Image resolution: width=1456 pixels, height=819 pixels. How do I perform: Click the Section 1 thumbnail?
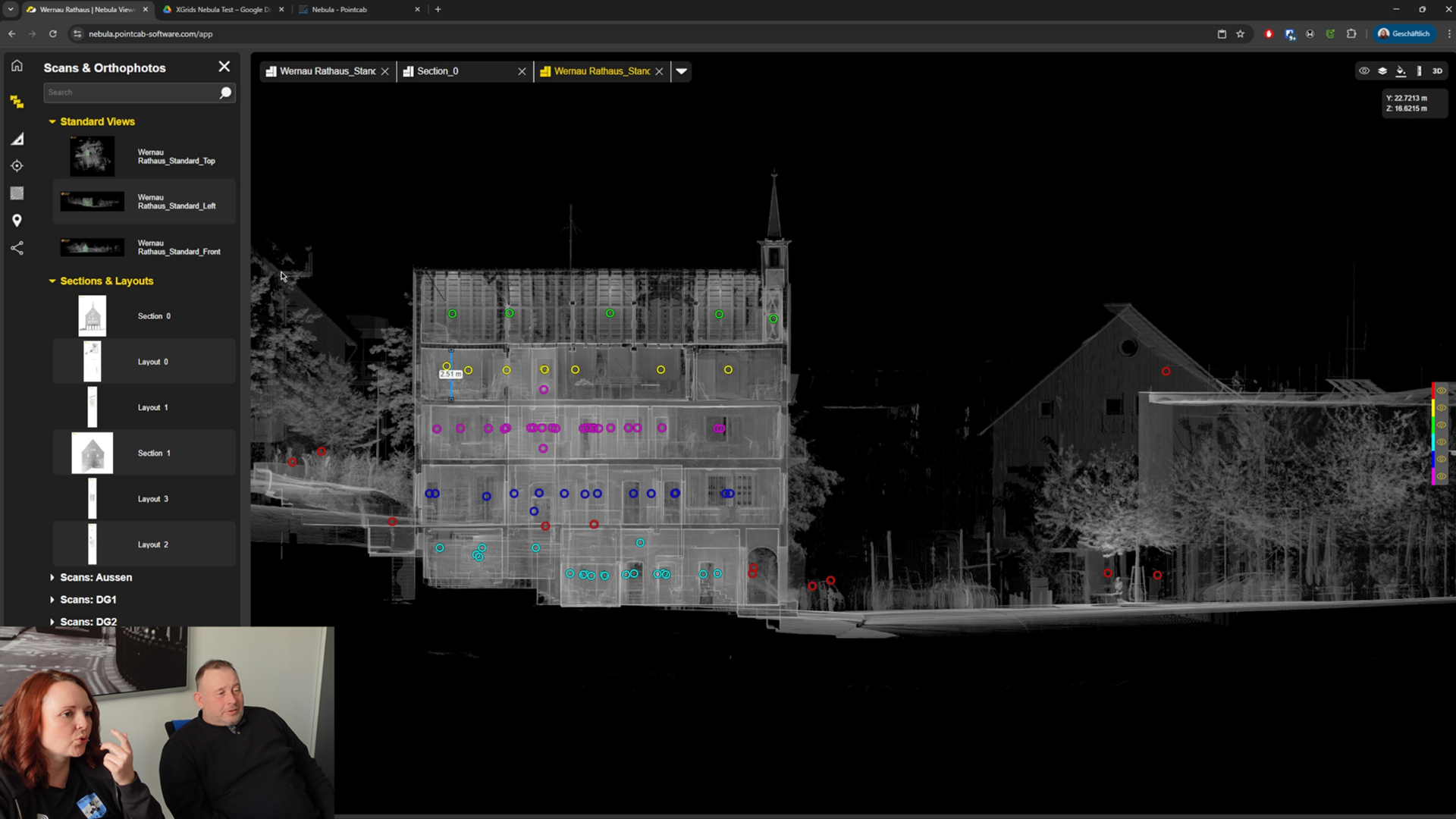click(93, 453)
